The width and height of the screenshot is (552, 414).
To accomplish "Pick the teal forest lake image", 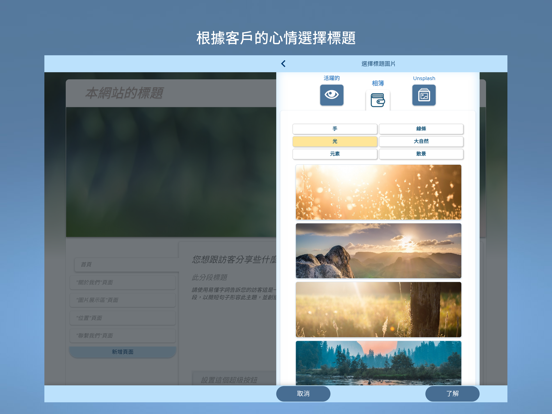I will [378, 363].
